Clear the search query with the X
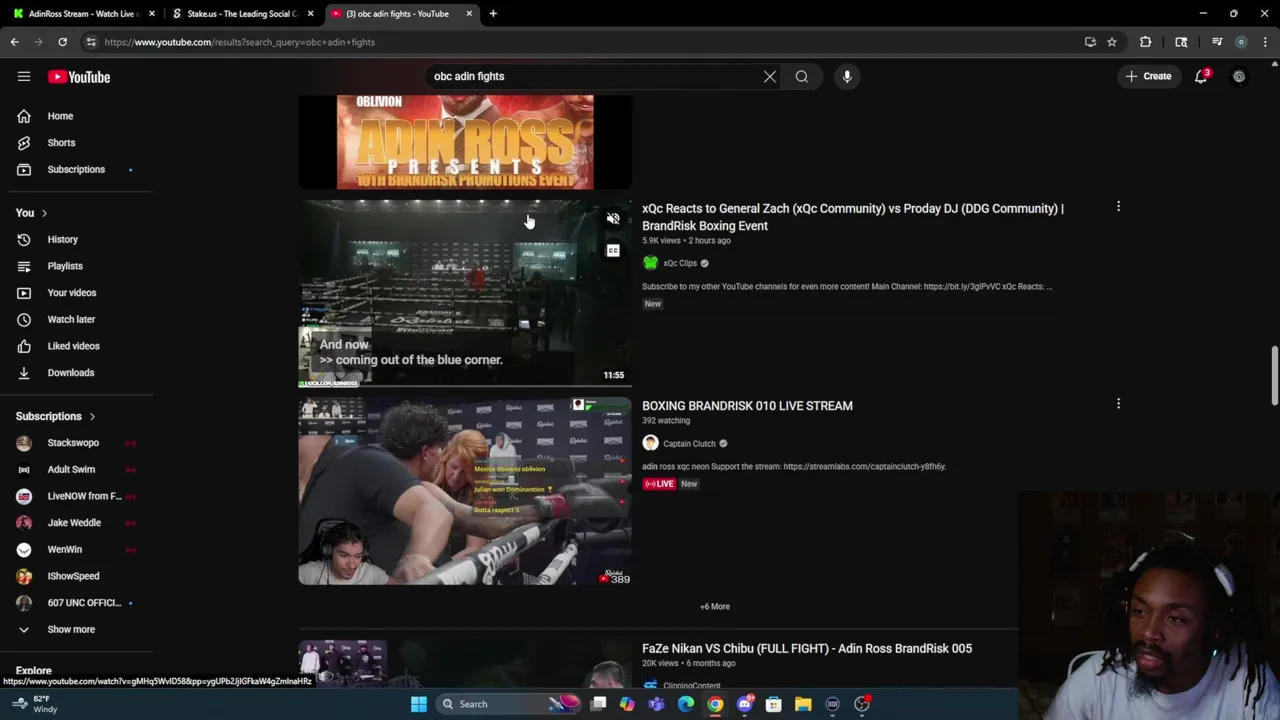 (x=770, y=76)
